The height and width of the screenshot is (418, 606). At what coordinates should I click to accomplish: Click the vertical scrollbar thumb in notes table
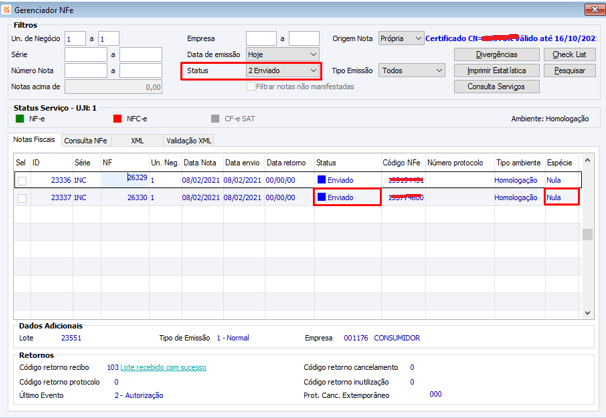tap(587, 234)
